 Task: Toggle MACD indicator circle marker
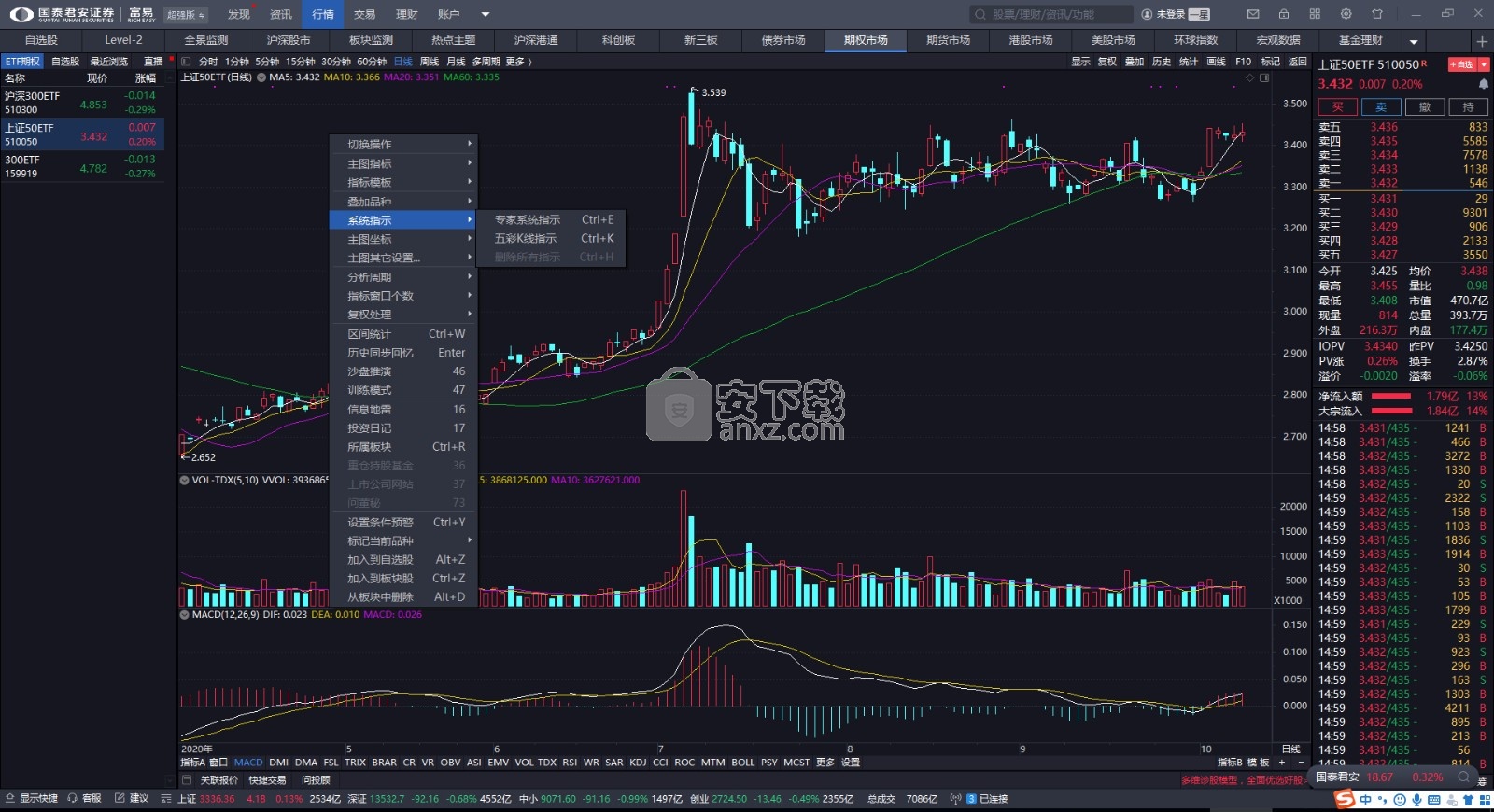tap(184, 614)
